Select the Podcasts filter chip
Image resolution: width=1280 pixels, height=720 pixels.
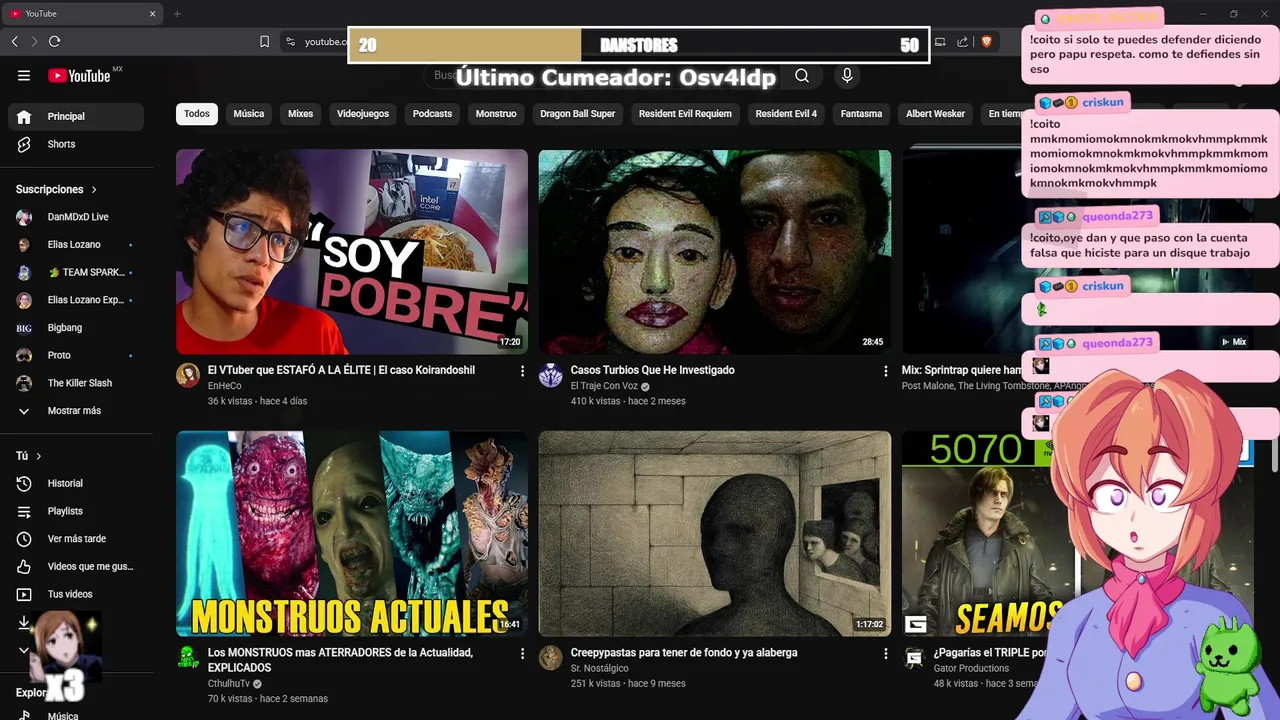433,114
